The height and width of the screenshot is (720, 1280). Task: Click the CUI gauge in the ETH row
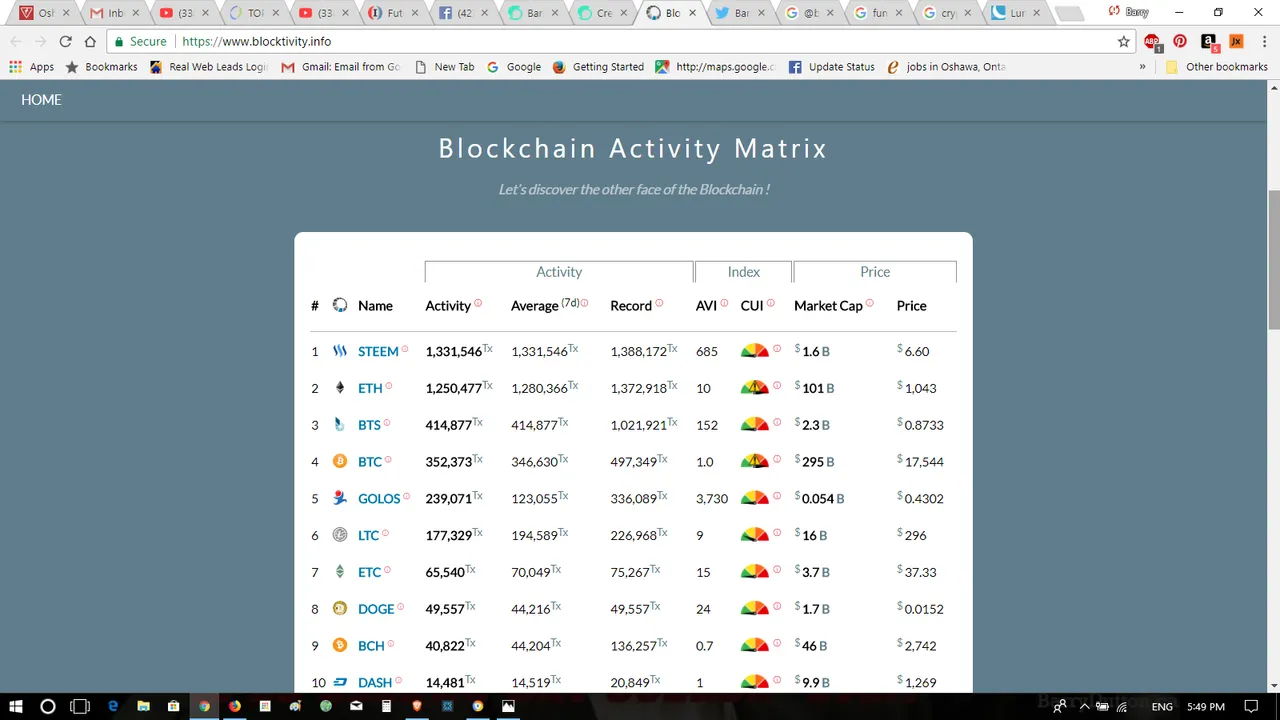pyautogui.click(x=754, y=387)
